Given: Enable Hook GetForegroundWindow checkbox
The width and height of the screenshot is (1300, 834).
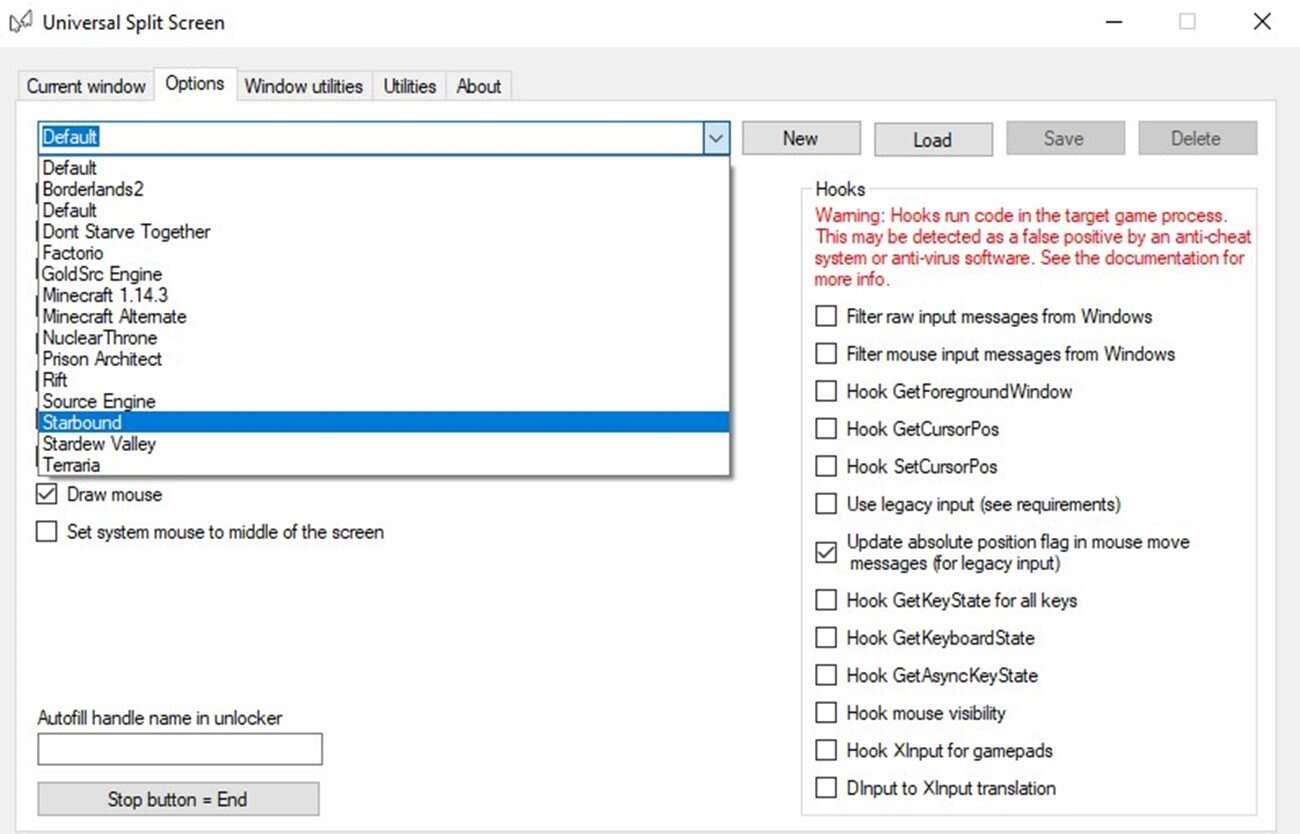Looking at the screenshot, I should (x=826, y=392).
